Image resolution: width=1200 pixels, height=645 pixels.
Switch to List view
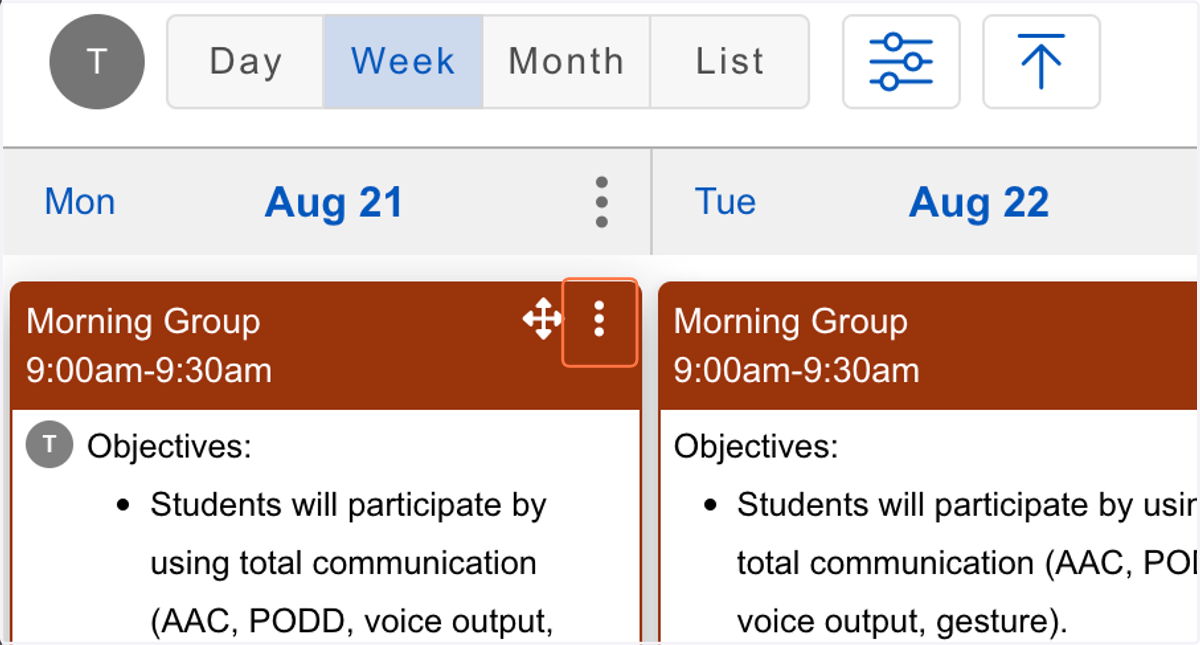729,62
